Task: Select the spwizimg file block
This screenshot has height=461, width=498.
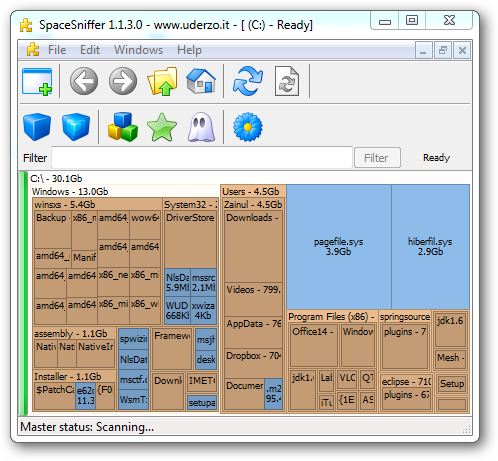Action: (134, 339)
